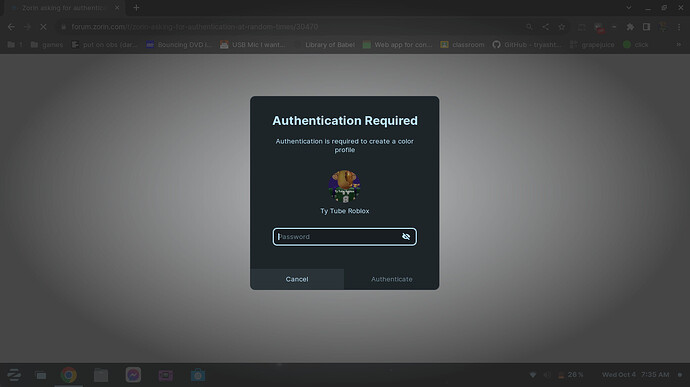
Task: Open the 'games' bookmark folder
Action: coord(47,44)
